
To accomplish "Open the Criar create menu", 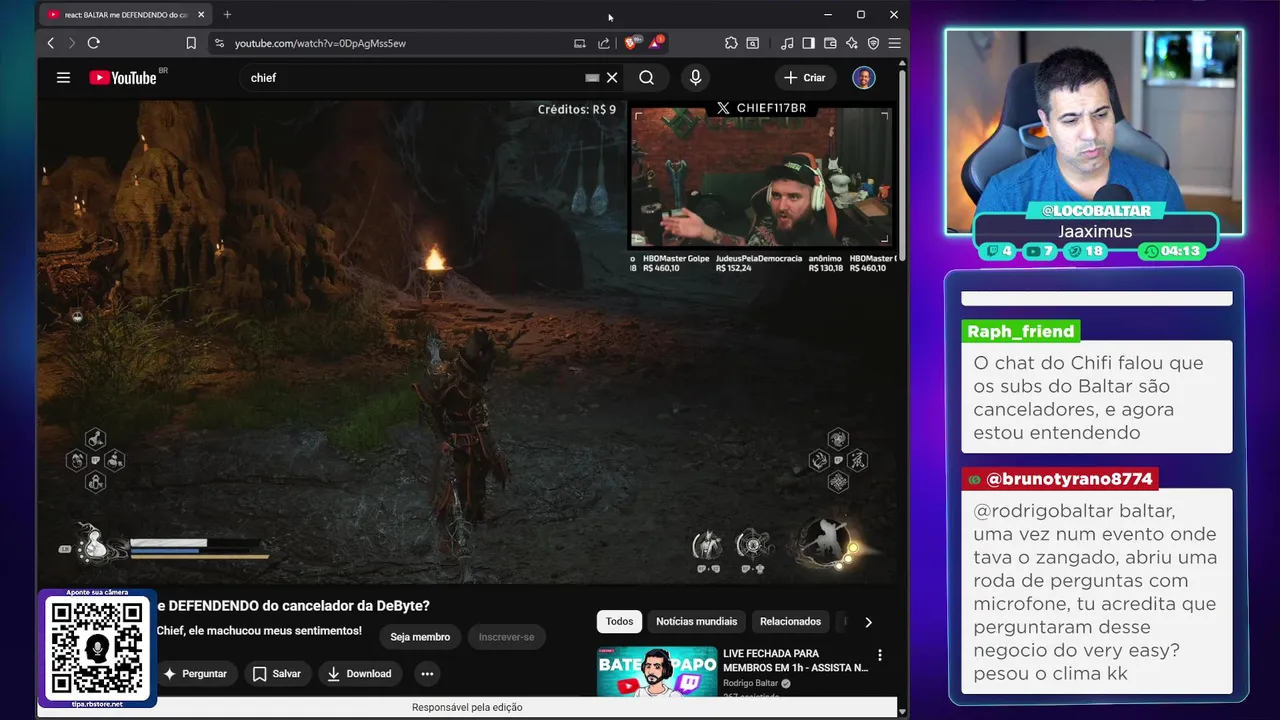I will coord(805,77).
